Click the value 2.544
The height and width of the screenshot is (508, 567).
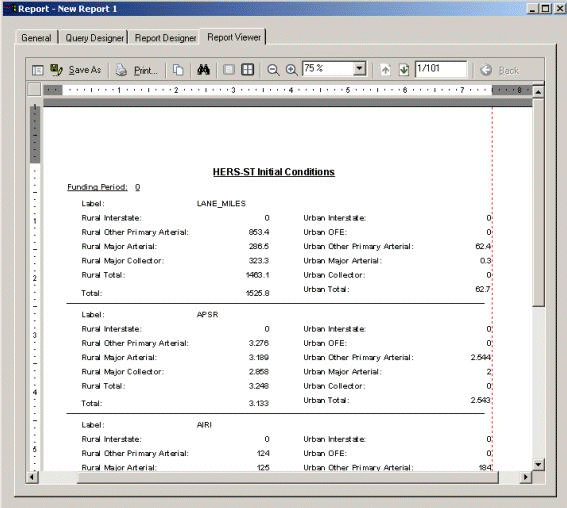click(x=481, y=357)
